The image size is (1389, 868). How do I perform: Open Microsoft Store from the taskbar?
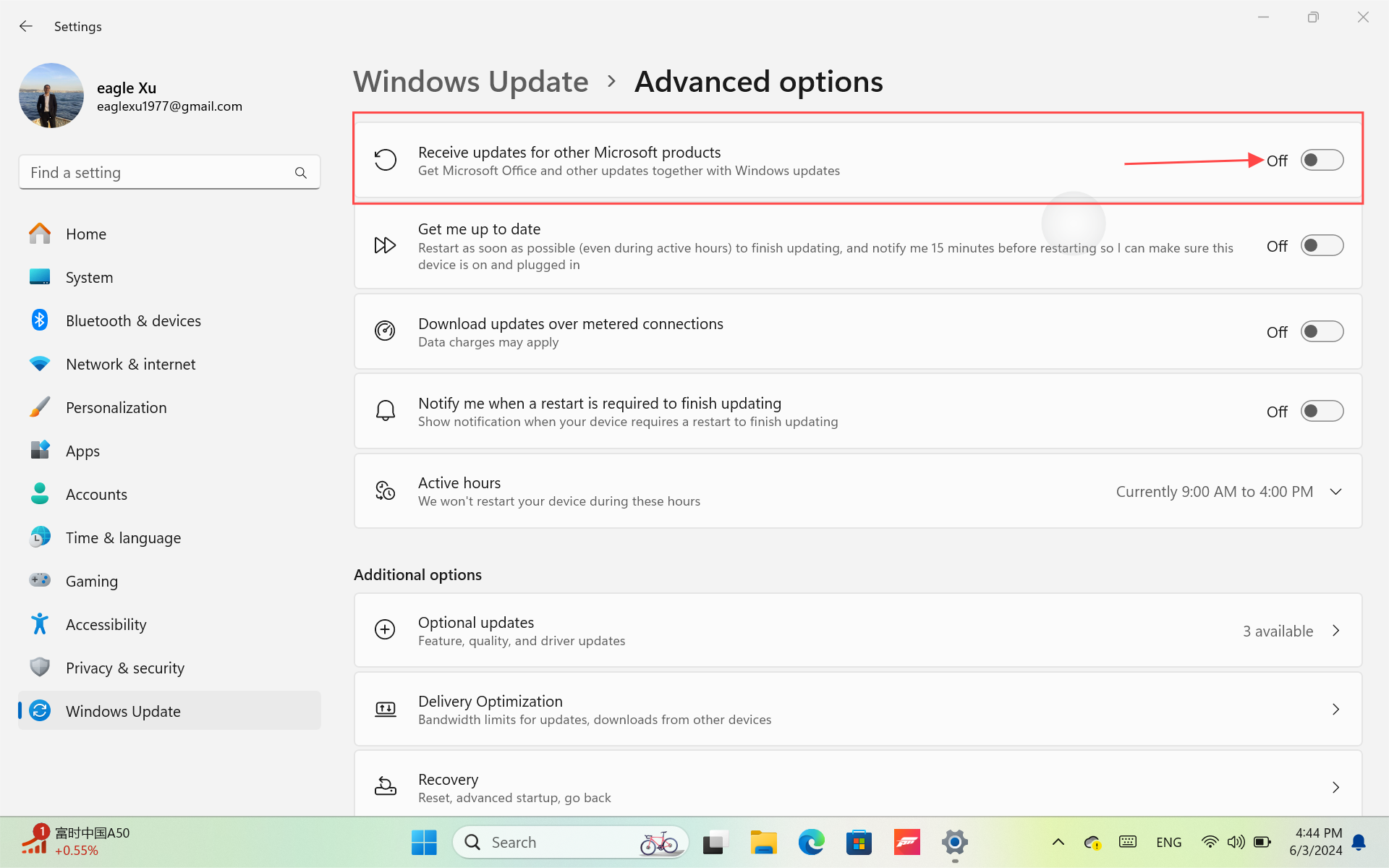click(859, 842)
